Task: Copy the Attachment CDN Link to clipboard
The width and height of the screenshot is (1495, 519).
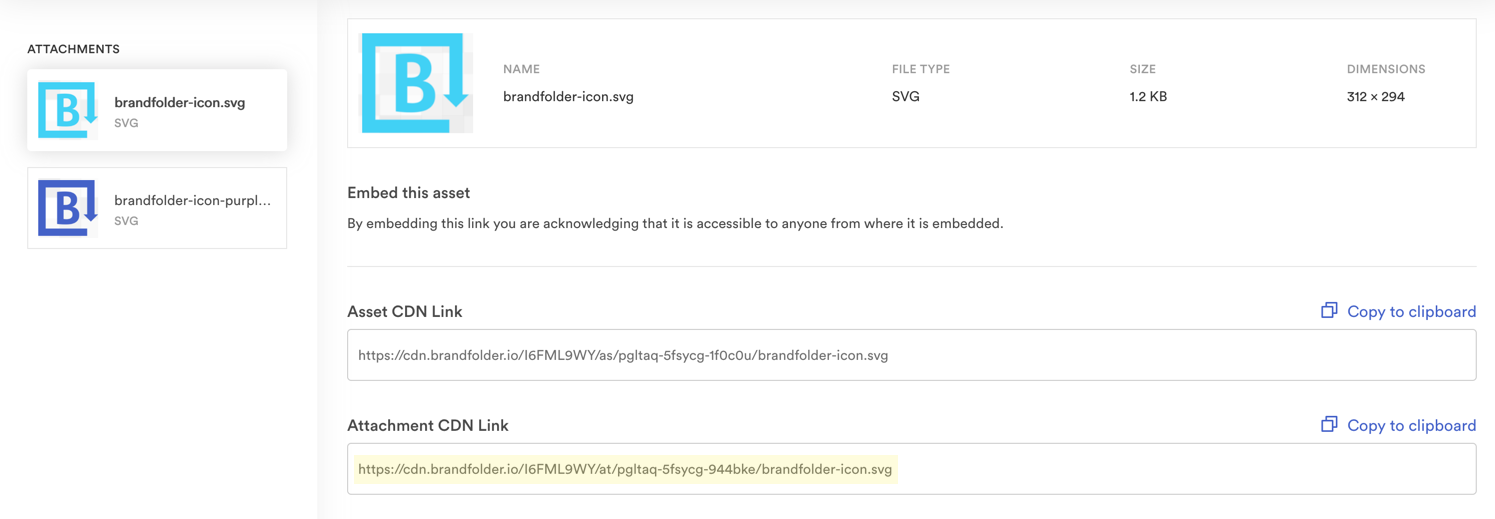Action: tap(1398, 425)
